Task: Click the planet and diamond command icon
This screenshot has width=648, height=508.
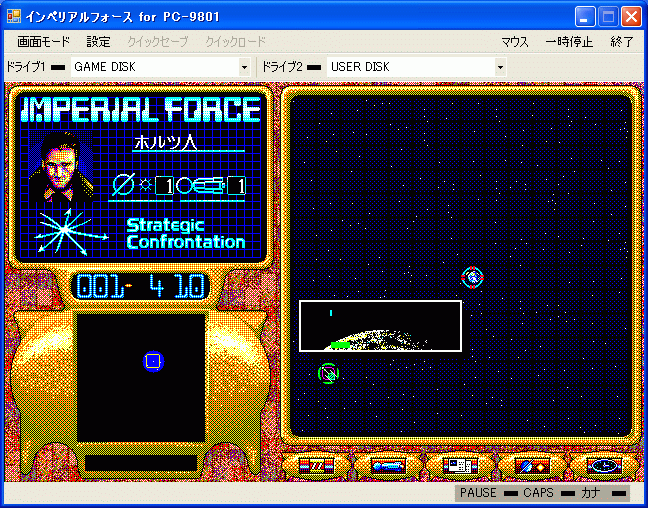Action: pyautogui.click(x=532, y=466)
